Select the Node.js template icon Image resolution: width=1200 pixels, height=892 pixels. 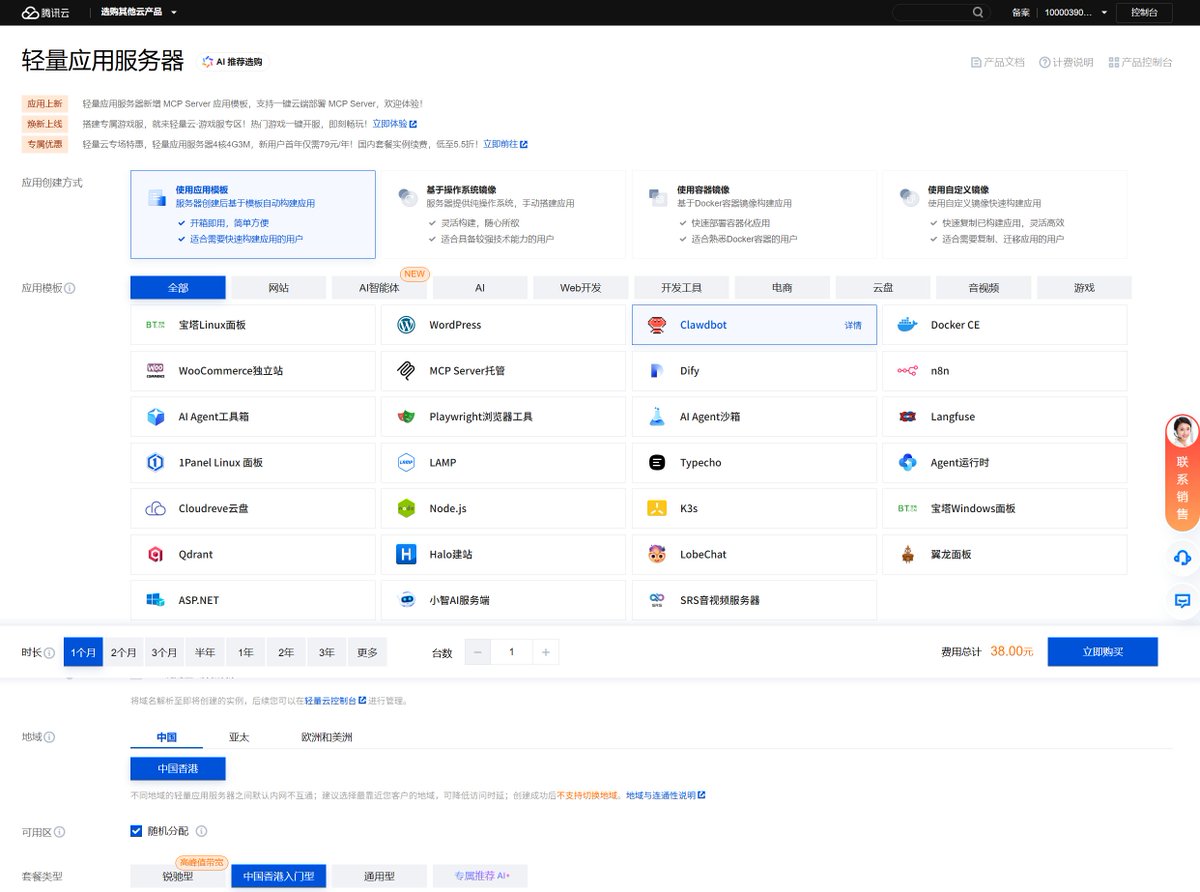pyautogui.click(x=406, y=509)
